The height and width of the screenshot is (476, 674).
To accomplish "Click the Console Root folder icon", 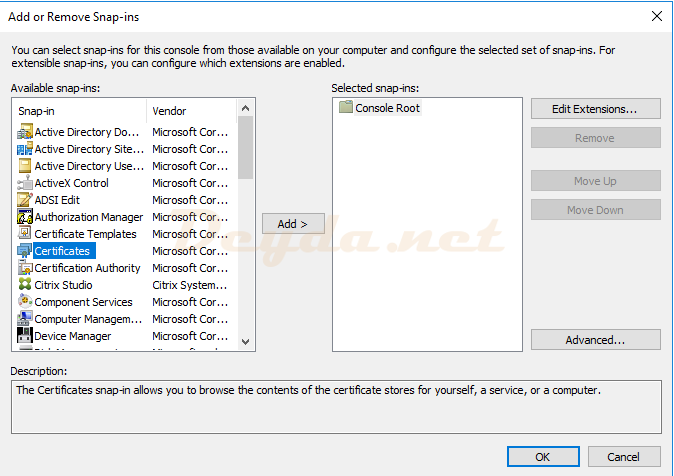I will tap(346, 108).
